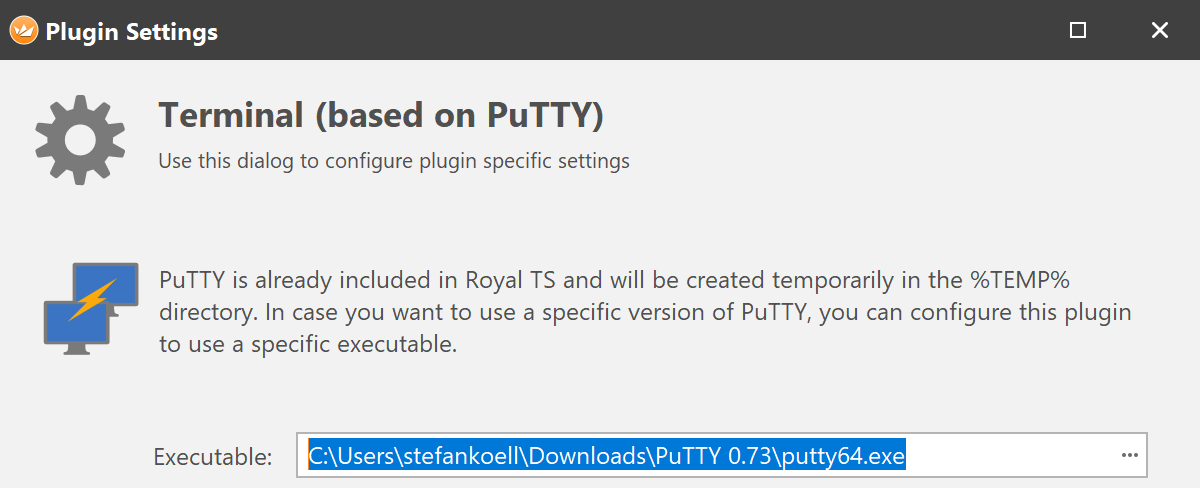Click the large gear settings icon
This screenshot has width=1200, height=488.
80,138
